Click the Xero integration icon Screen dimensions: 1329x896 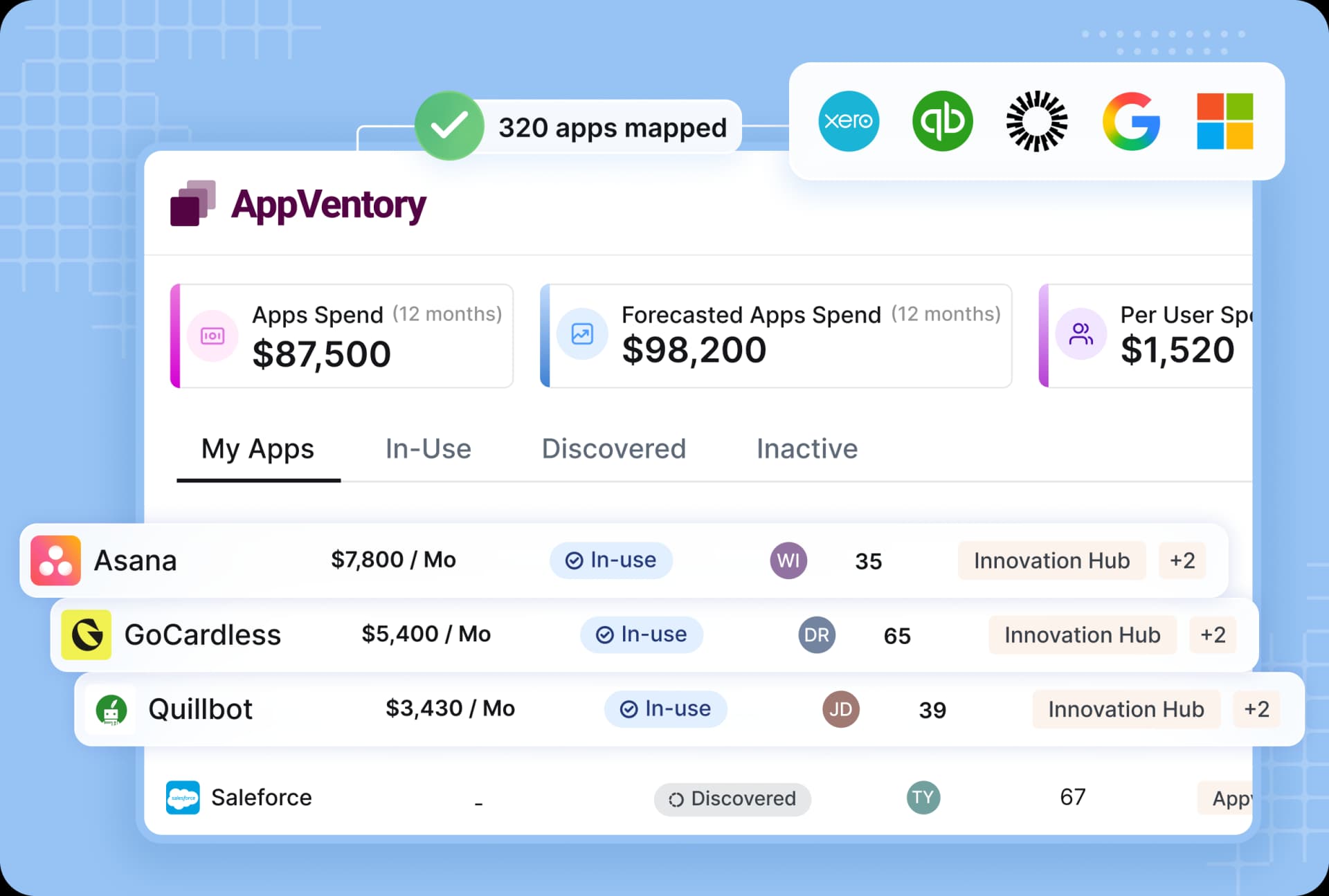849,121
